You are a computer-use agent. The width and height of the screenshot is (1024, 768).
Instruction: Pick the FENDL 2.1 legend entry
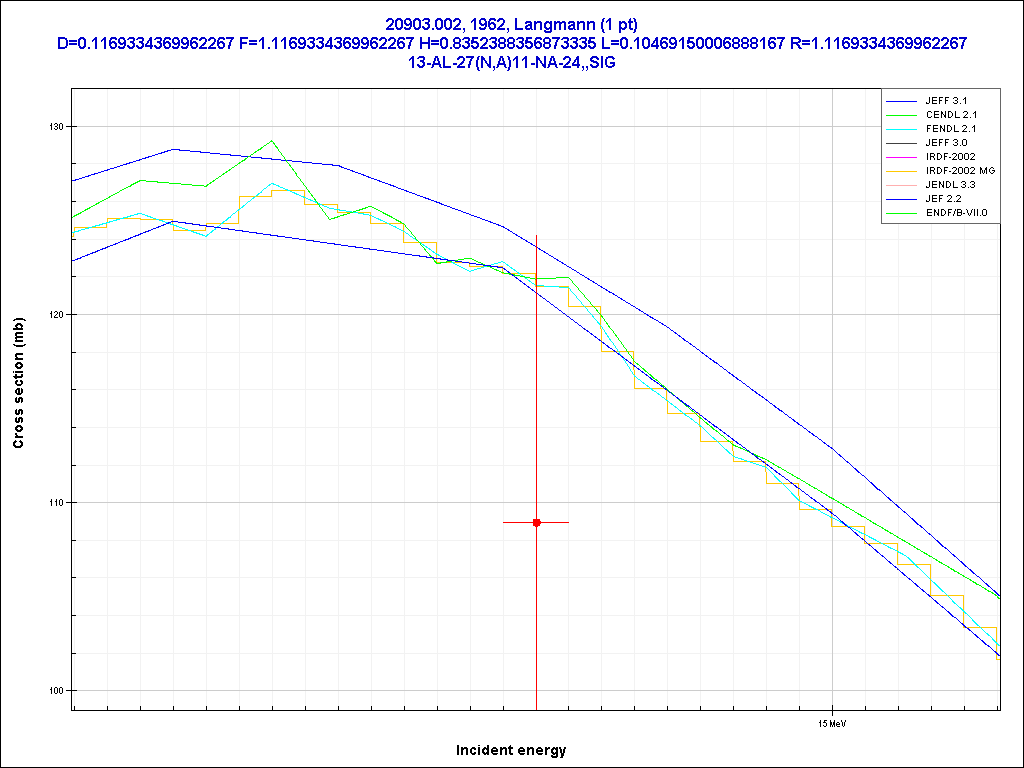point(950,129)
